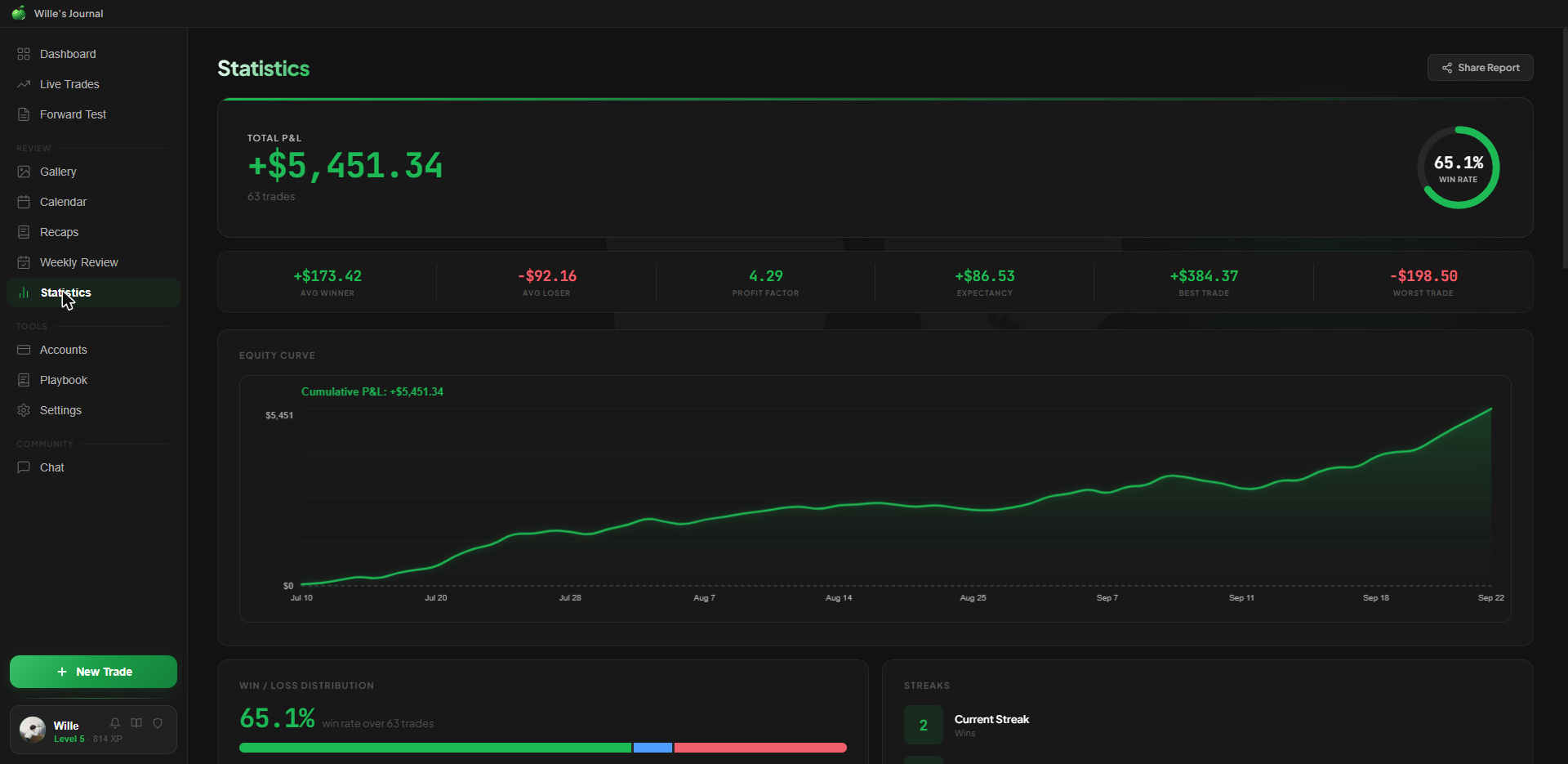
Task: Create a New Trade
Action: click(93, 672)
